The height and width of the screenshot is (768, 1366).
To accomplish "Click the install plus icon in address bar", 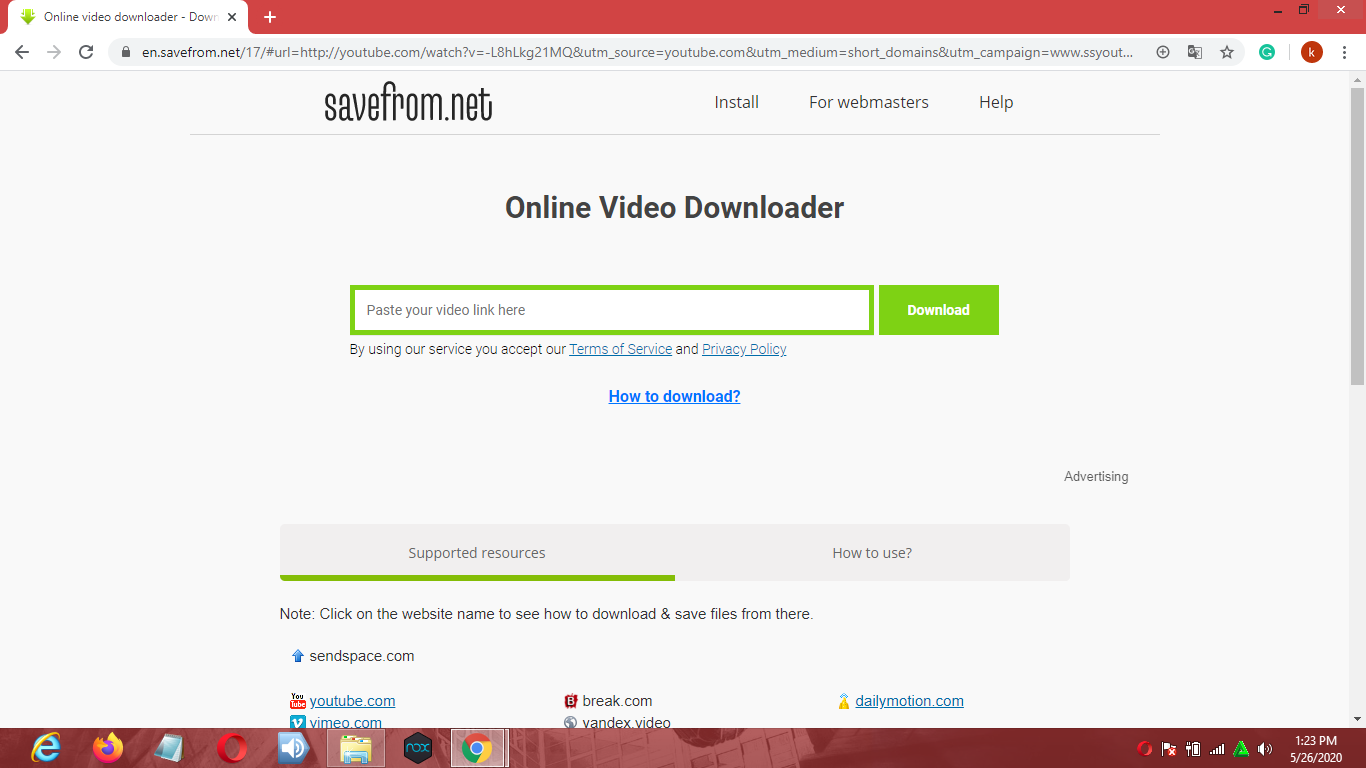I will tap(1163, 52).
